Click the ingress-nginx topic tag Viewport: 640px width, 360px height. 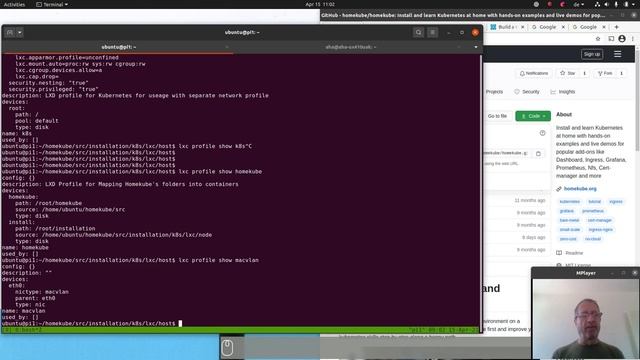(x=600, y=230)
